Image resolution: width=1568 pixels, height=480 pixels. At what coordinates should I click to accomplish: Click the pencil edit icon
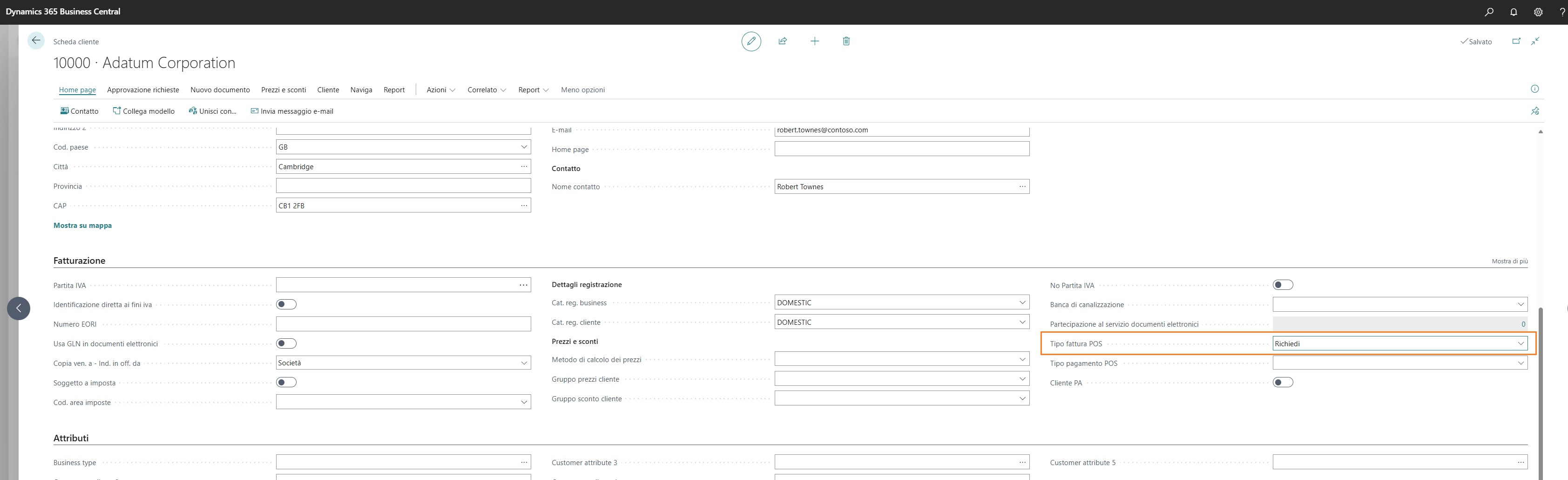(751, 41)
